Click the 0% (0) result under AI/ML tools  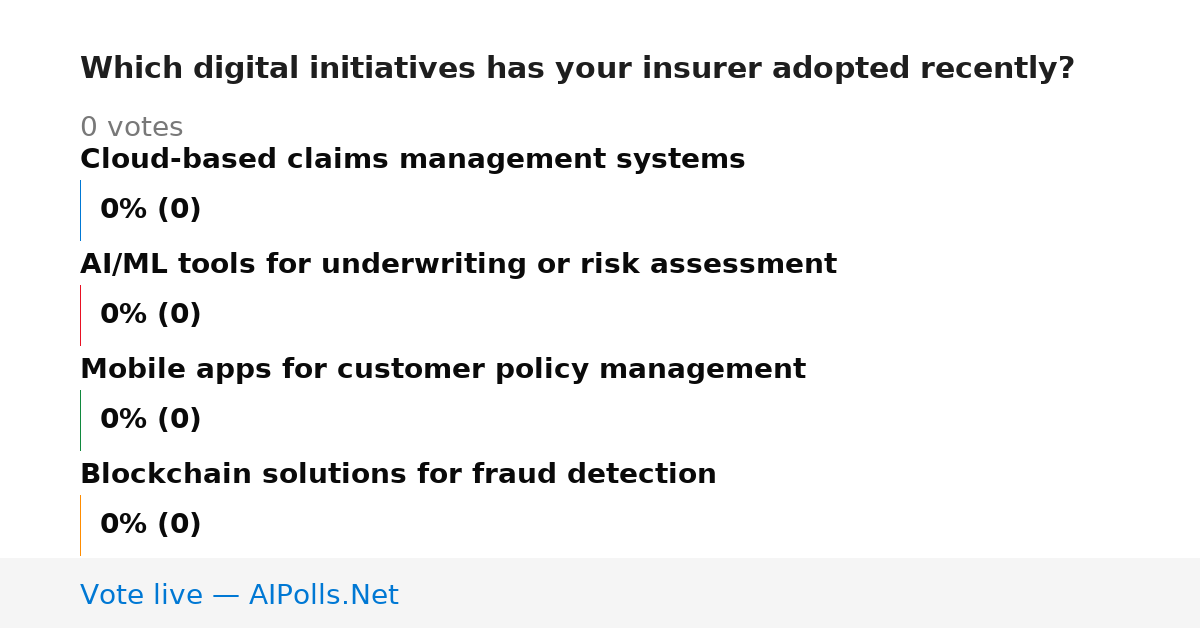[x=151, y=315]
